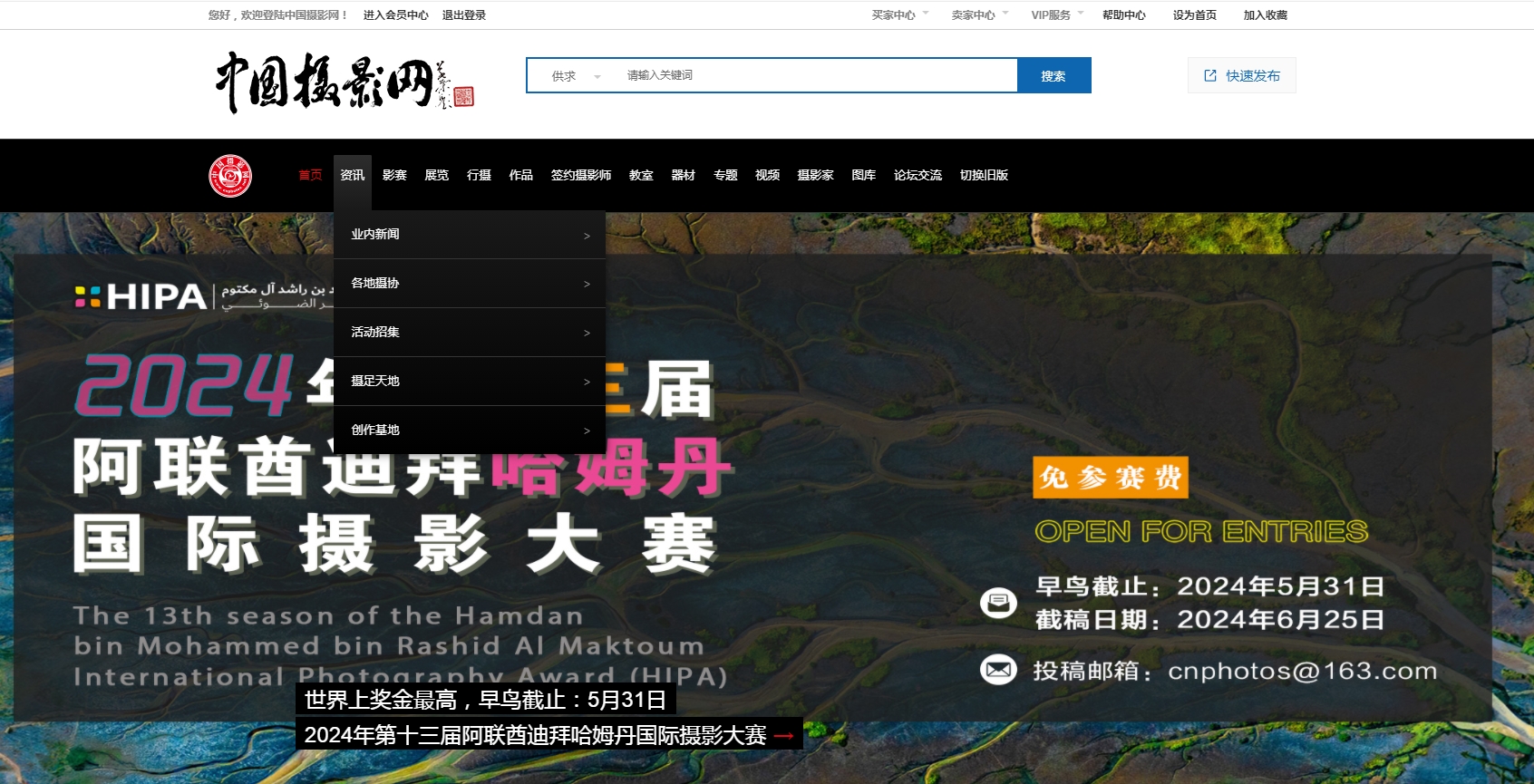Screen dimensions: 1534x784
Task: Select 各地摄协 in the dropdown menu
Action: pyautogui.click(x=470, y=284)
